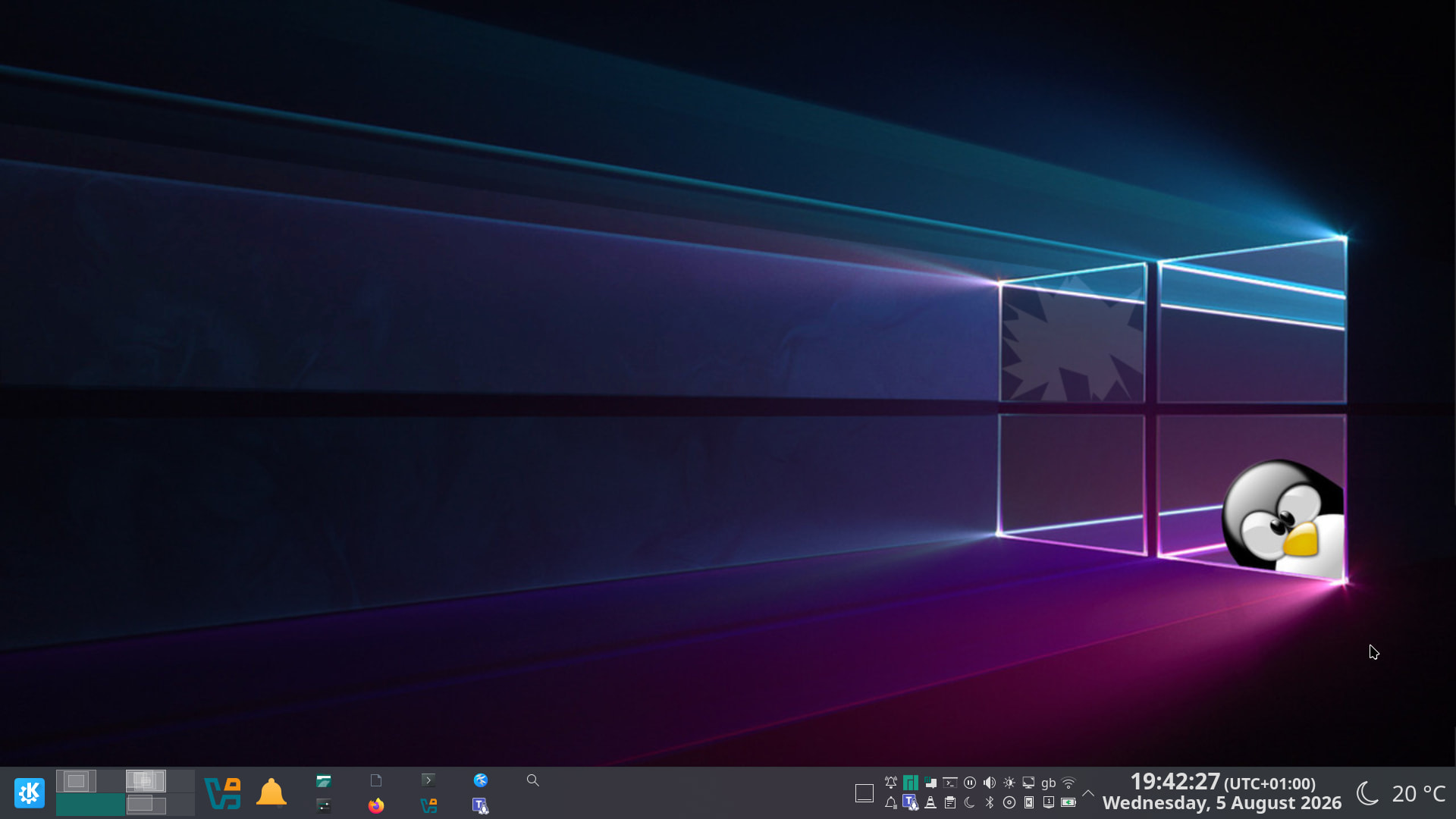Open the clipboard tray icon
Image resolution: width=1456 pixels, height=819 pixels.
click(x=950, y=802)
